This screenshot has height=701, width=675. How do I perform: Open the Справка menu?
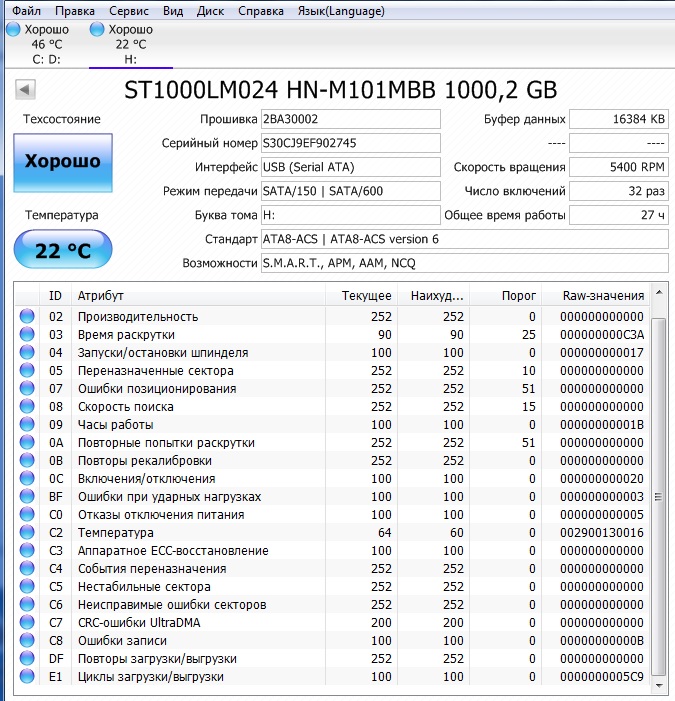pyautogui.click(x=261, y=11)
